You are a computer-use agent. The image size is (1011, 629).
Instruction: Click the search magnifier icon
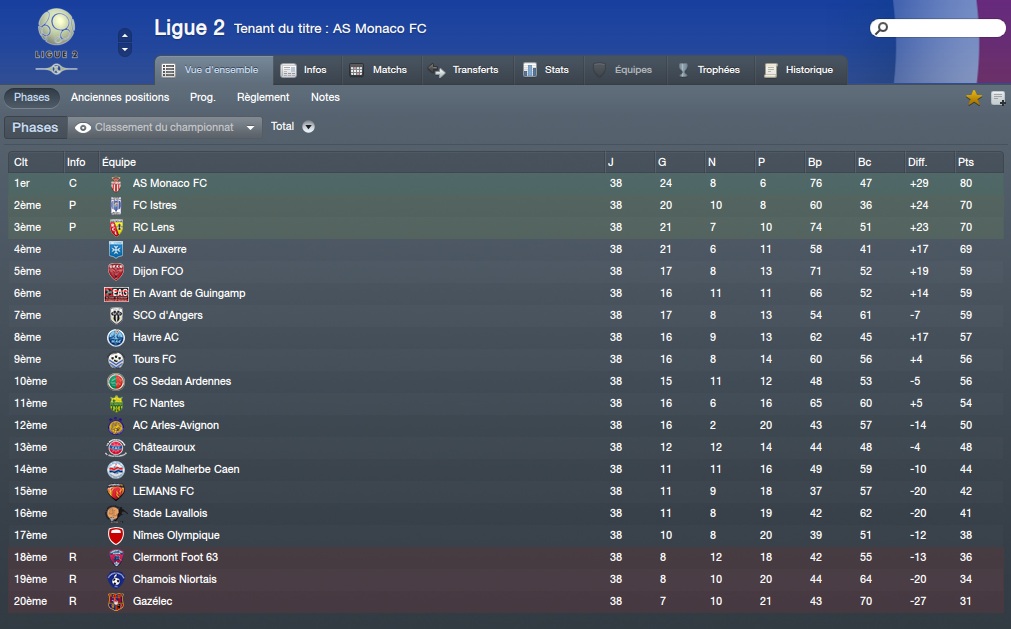pyautogui.click(x=881, y=28)
